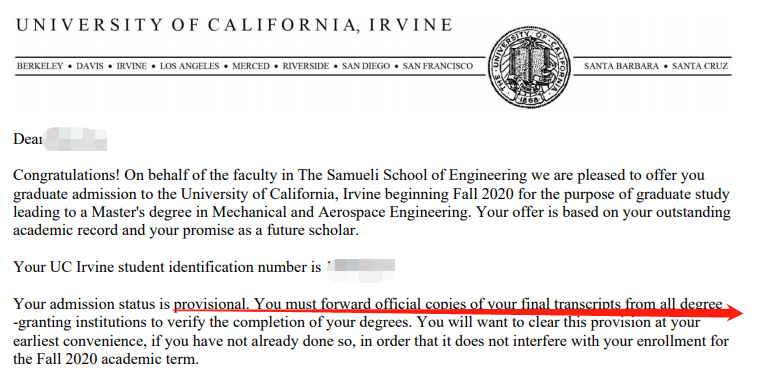Click the University of California, Irvine heading

pos(234,25)
